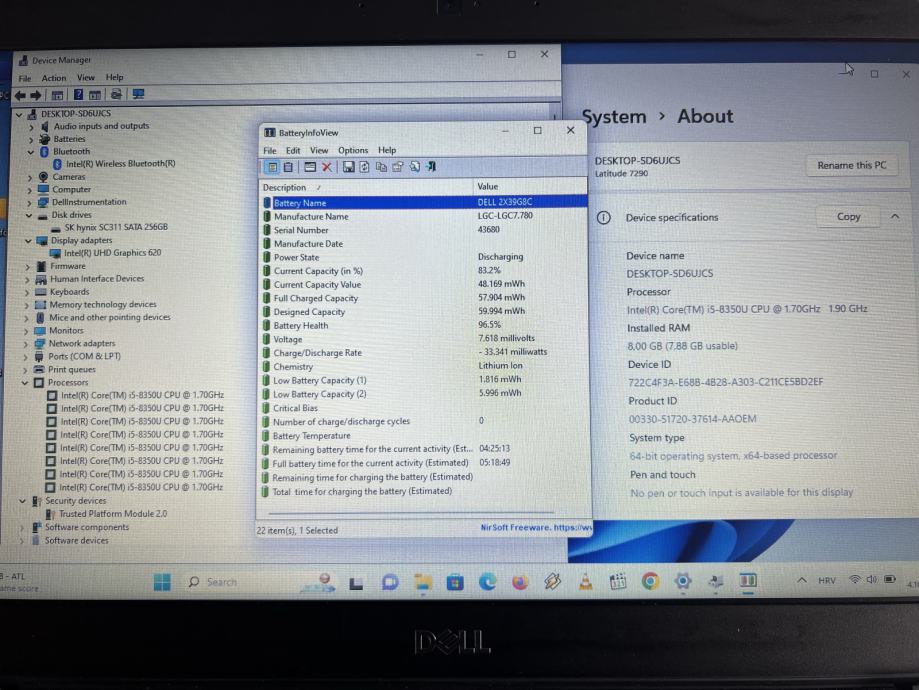Viewport: 919px width, 690px height.
Task: Click the red X delete icon in BatteryInfoView
Action: [327, 167]
